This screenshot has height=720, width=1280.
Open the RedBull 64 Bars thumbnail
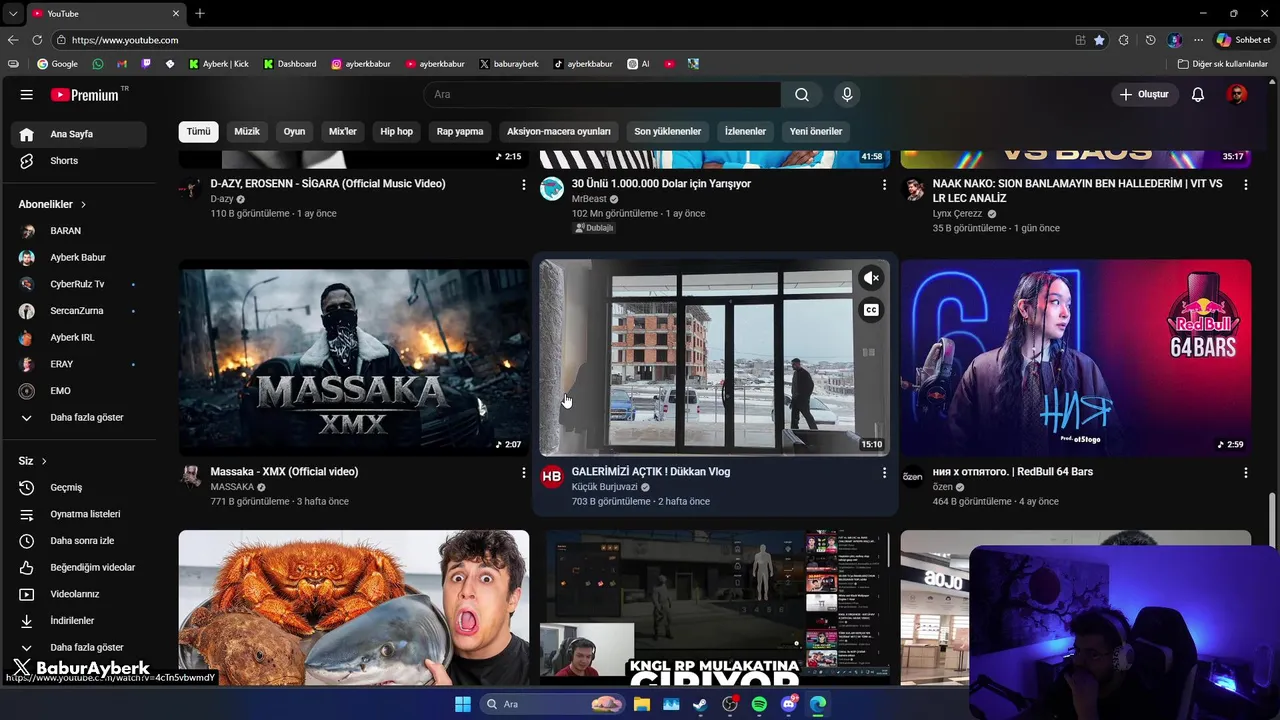point(1075,358)
